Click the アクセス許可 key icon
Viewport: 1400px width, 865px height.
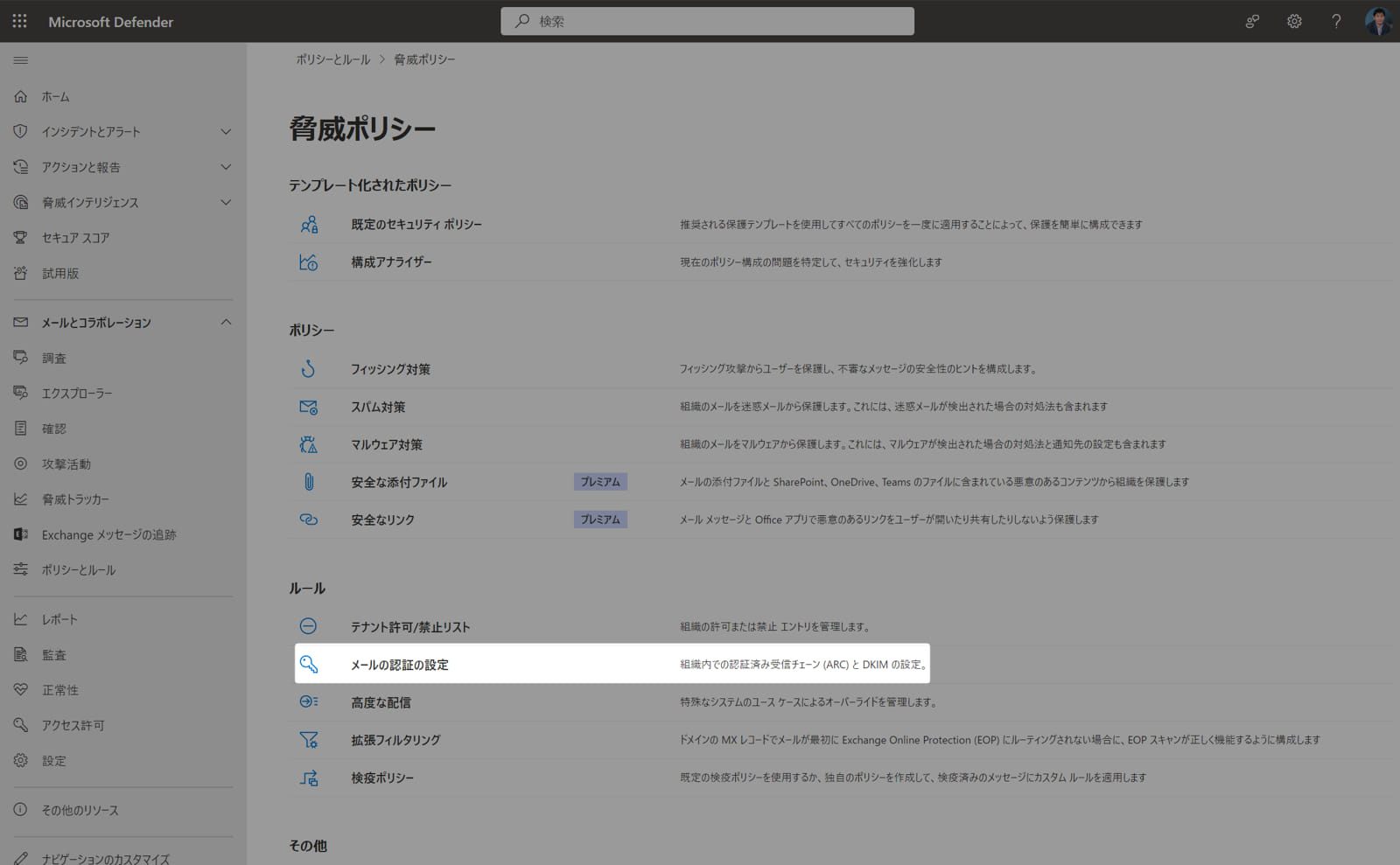pyautogui.click(x=21, y=725)
